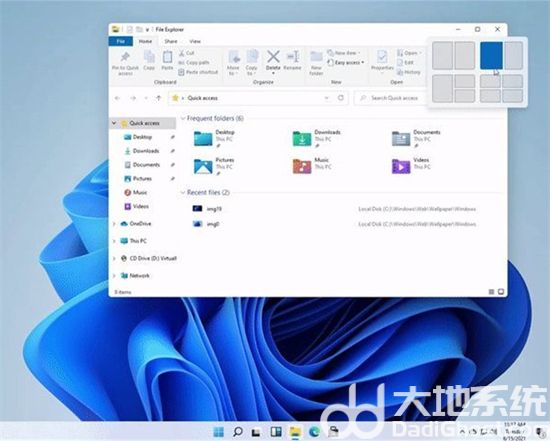Select the Documents folder in Frequent folders
Screen dimensions: 550x441
tap(416, 138)
